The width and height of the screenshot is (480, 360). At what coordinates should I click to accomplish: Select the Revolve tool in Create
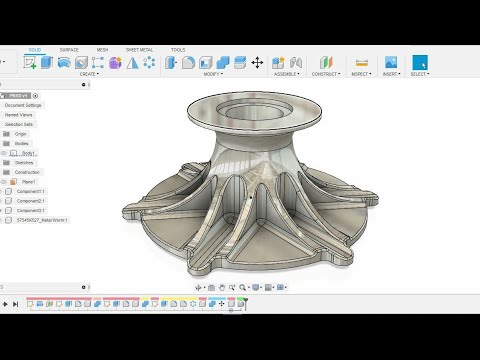coord(64,62)
